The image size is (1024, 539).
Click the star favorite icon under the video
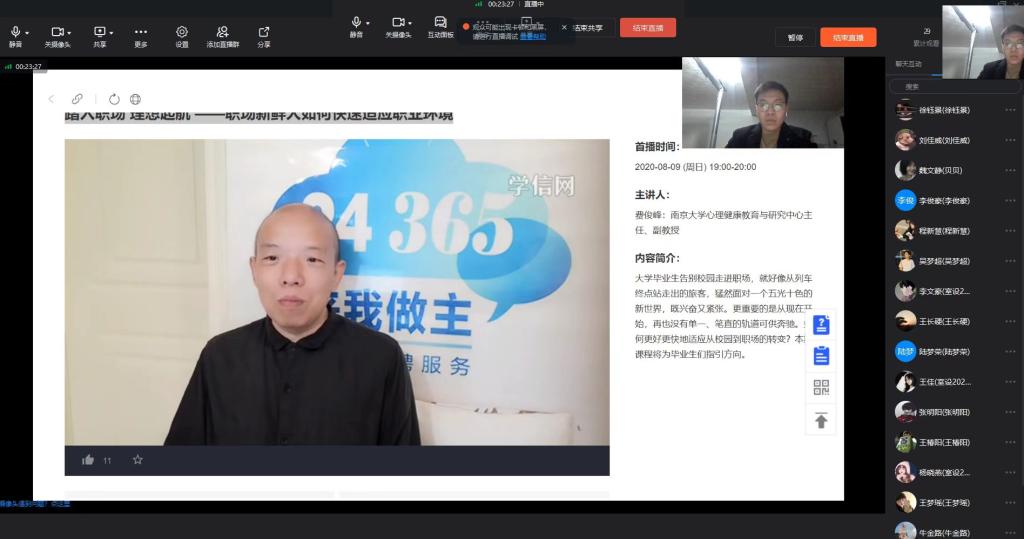pos(138,460)
